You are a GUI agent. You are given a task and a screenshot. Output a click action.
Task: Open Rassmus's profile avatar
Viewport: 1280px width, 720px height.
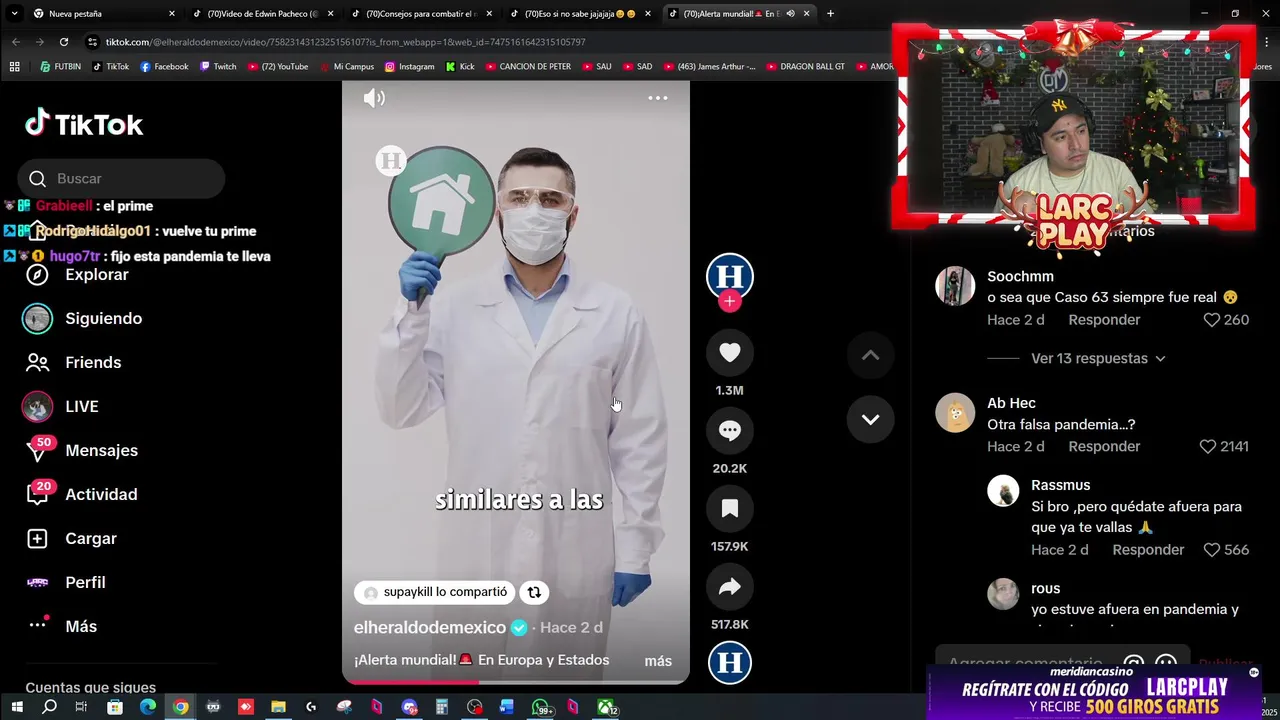pos(1003,490)
